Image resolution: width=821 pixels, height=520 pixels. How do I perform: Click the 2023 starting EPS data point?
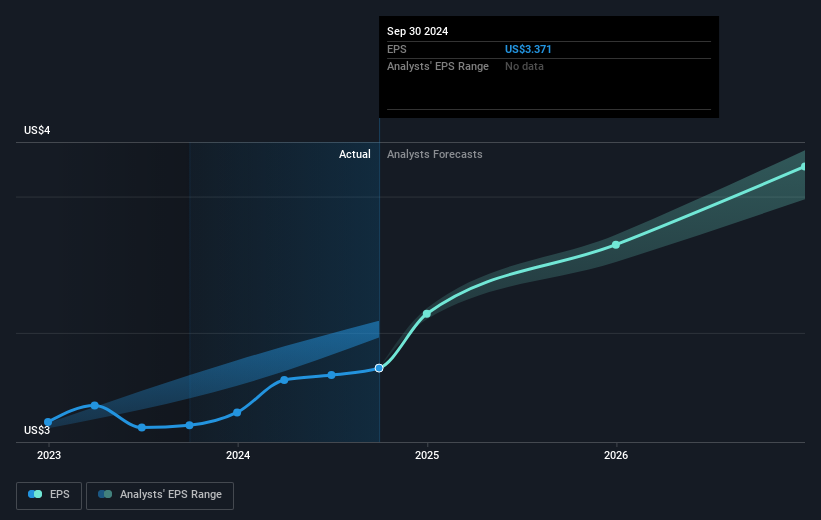coord(48,422)
